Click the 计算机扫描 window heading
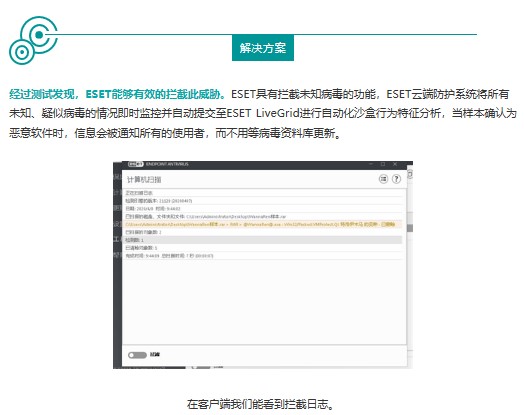The height and width of the screenshot is (415, 524). [144, 180]
